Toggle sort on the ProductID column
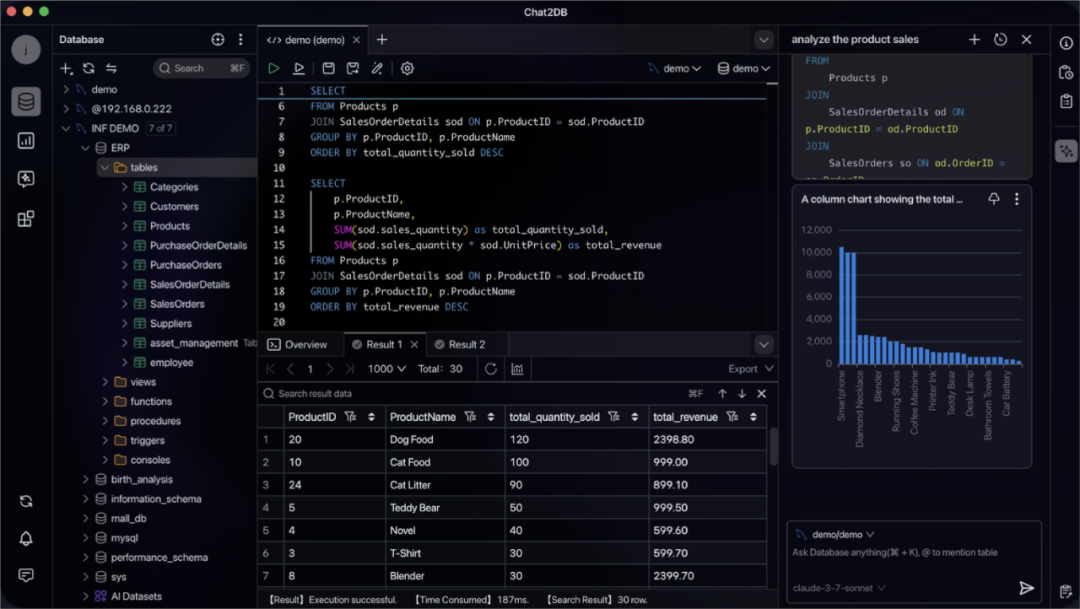This screenshot has width=1080, height=609. 371,417
